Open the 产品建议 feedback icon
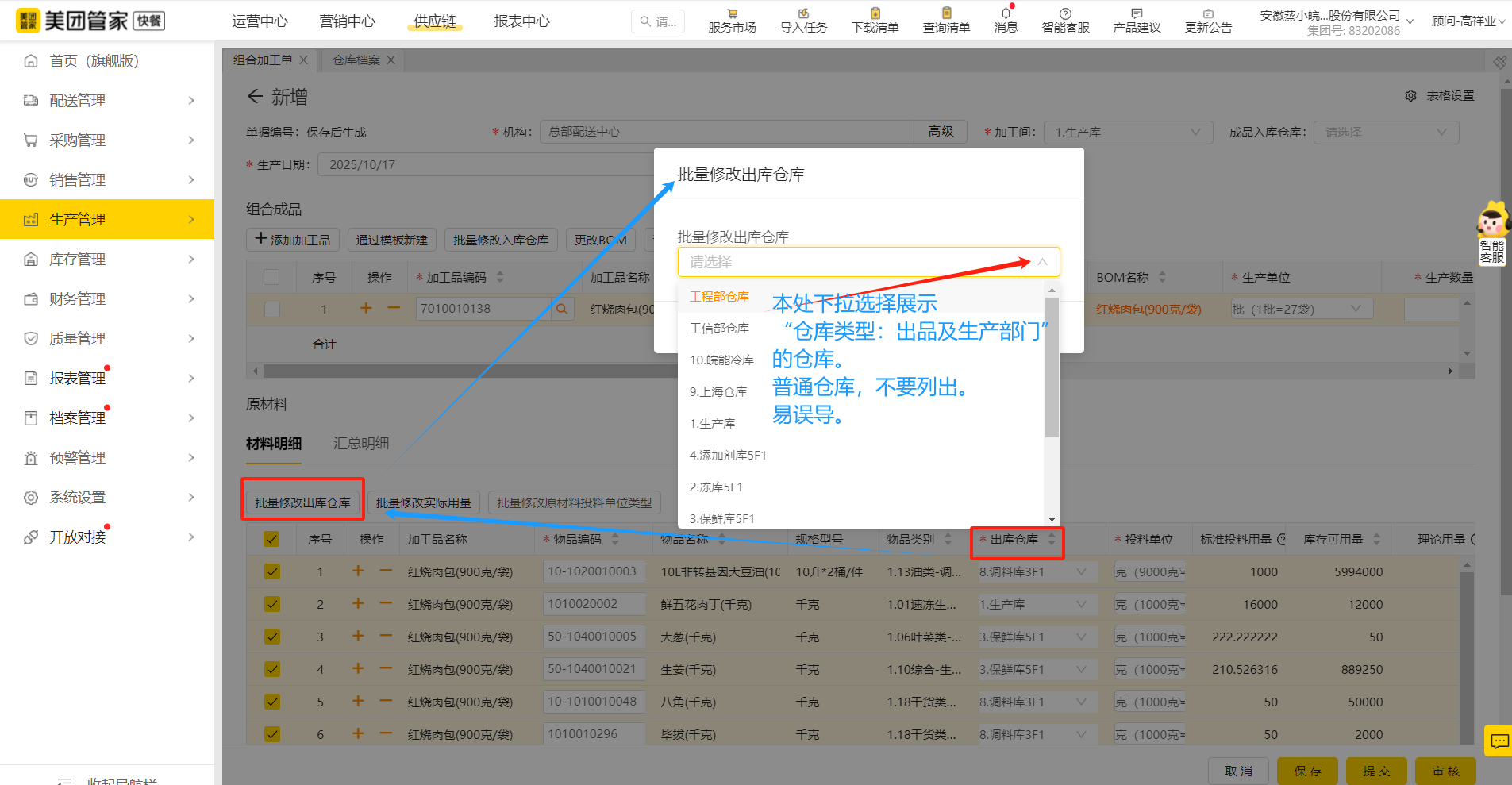Viewport: 1512px width, 785px height. (x=1136, y=20)
